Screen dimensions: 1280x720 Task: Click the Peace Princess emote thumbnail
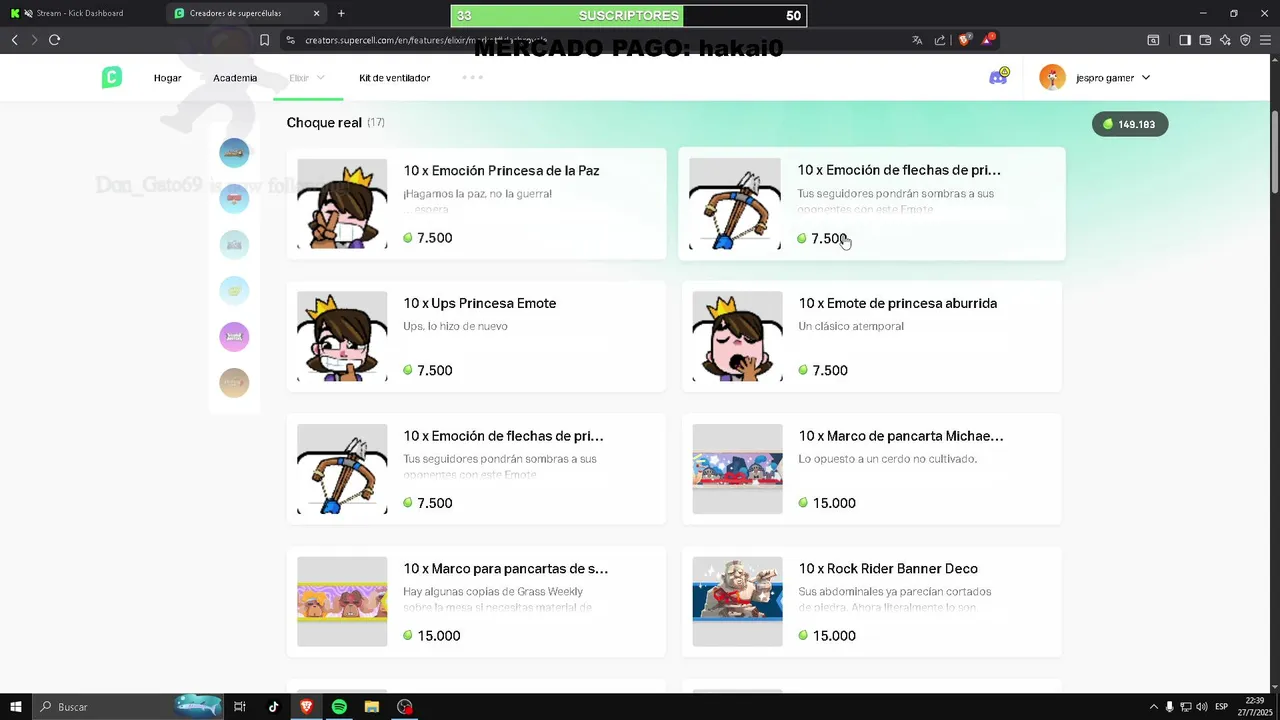(342, 204)
